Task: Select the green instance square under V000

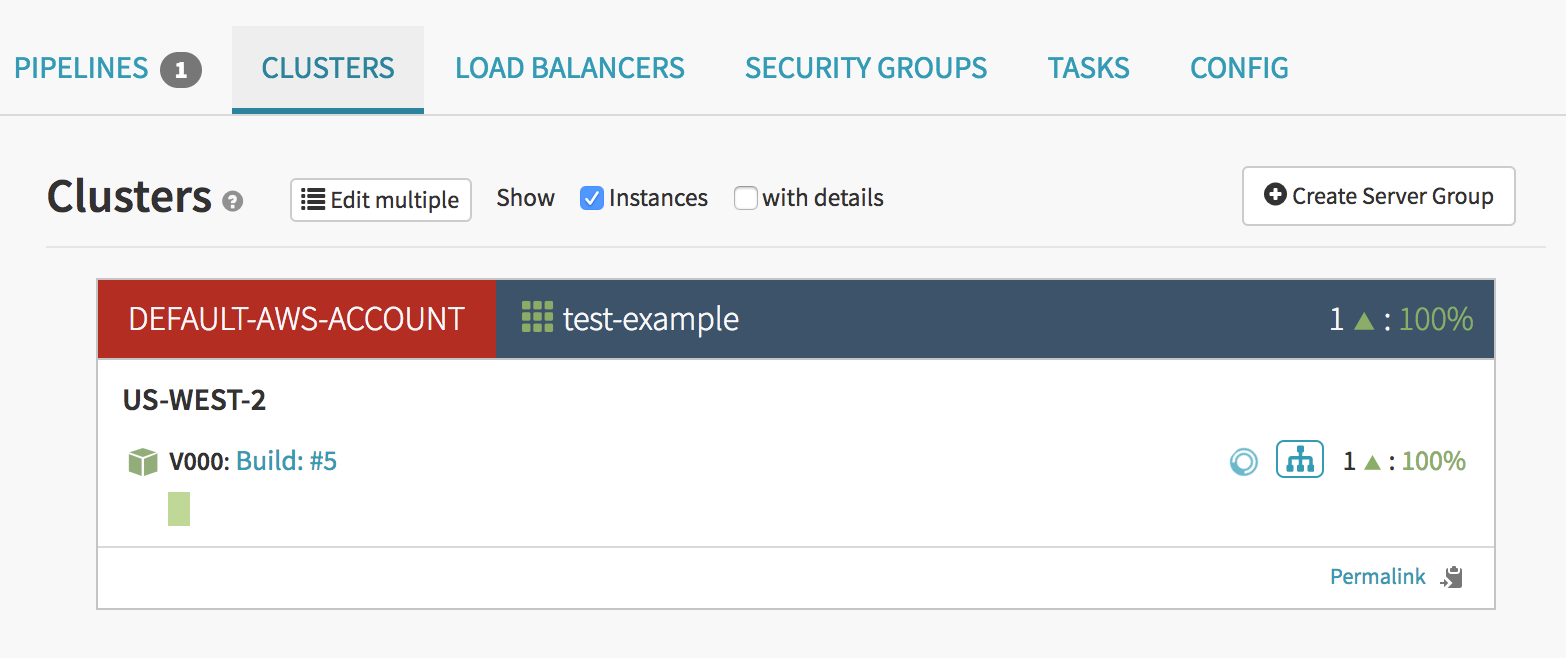Action: point(179,509)
